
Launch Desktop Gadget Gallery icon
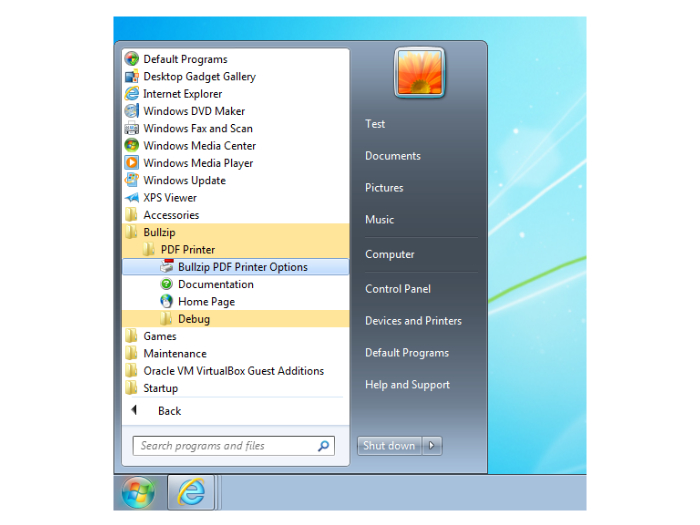(x=132, y=76)
